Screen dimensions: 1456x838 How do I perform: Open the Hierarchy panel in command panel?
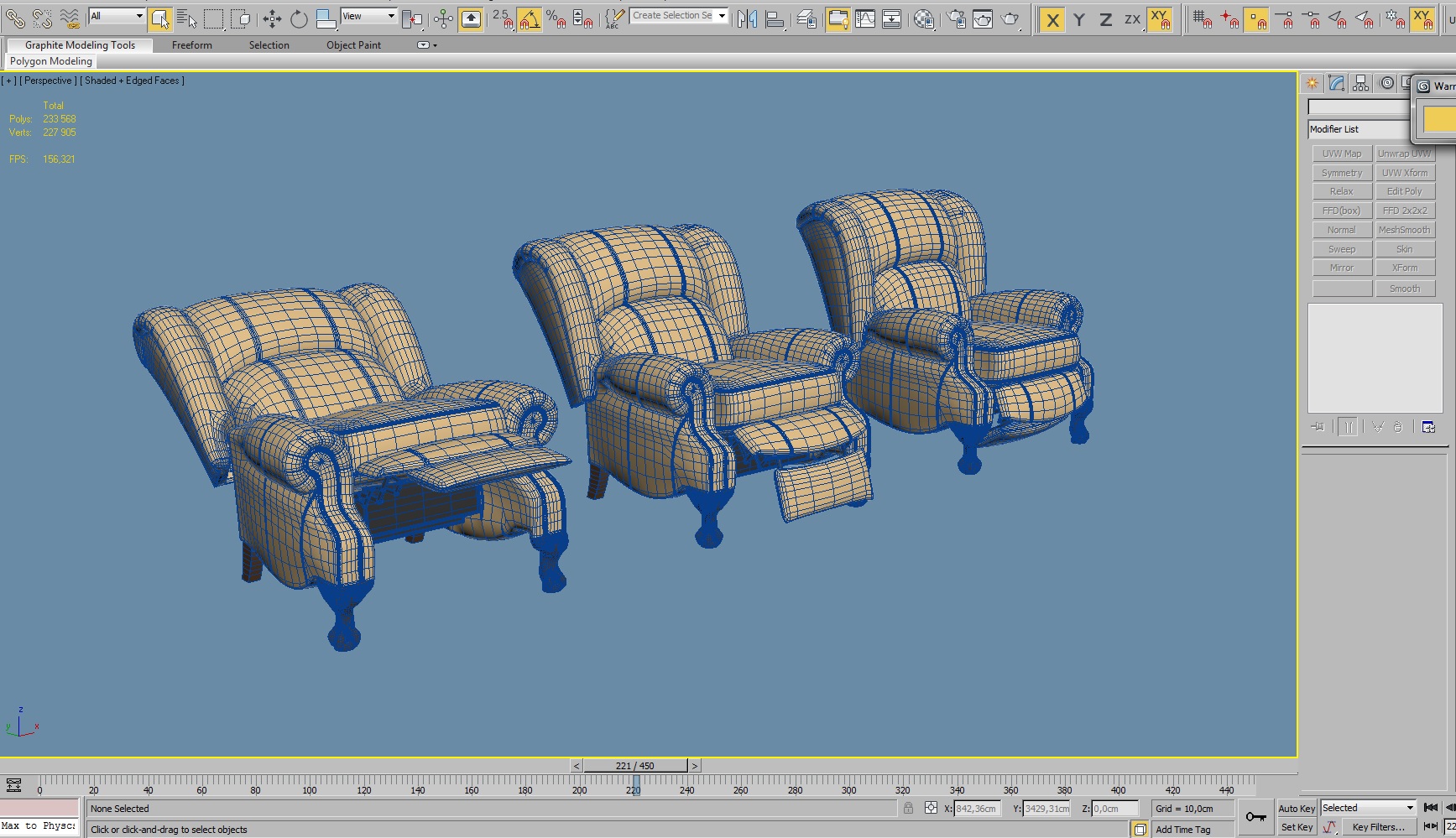[x=1361, y=83]
